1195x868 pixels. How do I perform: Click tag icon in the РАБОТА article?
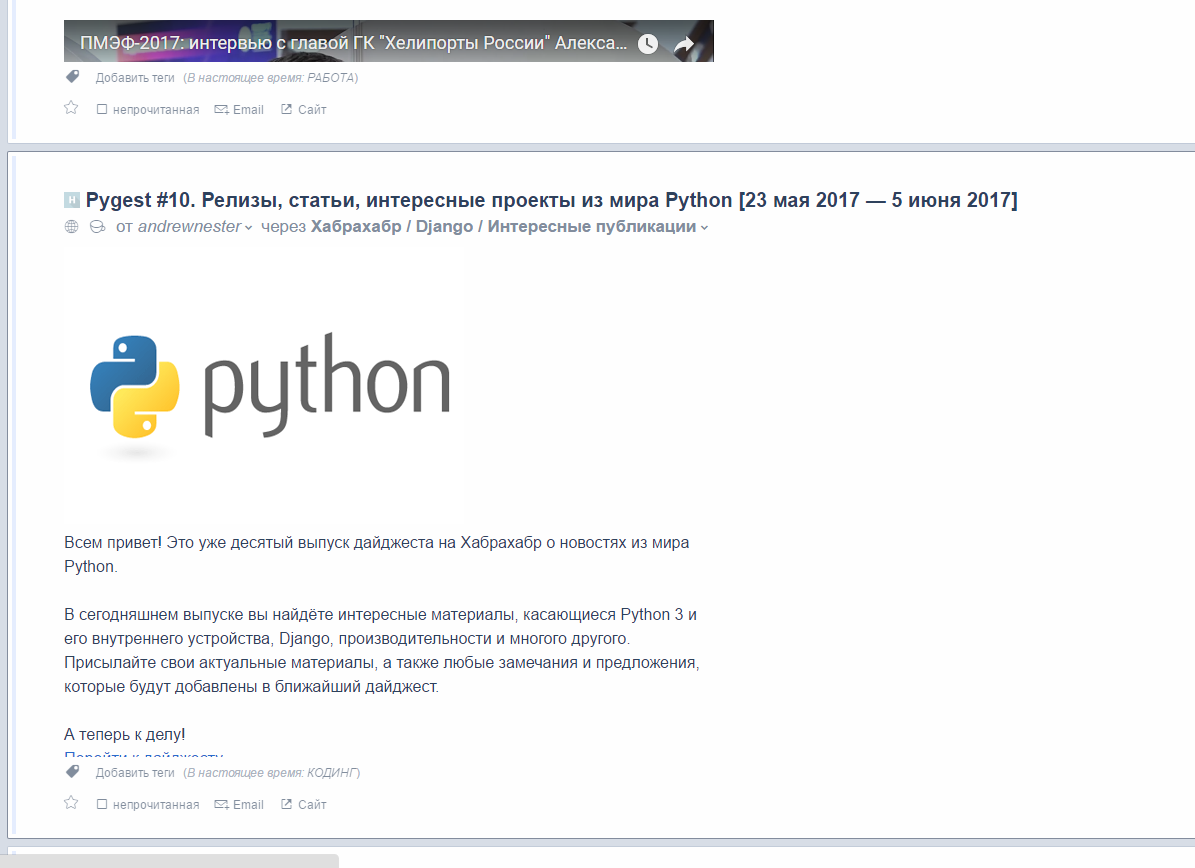pyautogui.click(x=72, y=76)
